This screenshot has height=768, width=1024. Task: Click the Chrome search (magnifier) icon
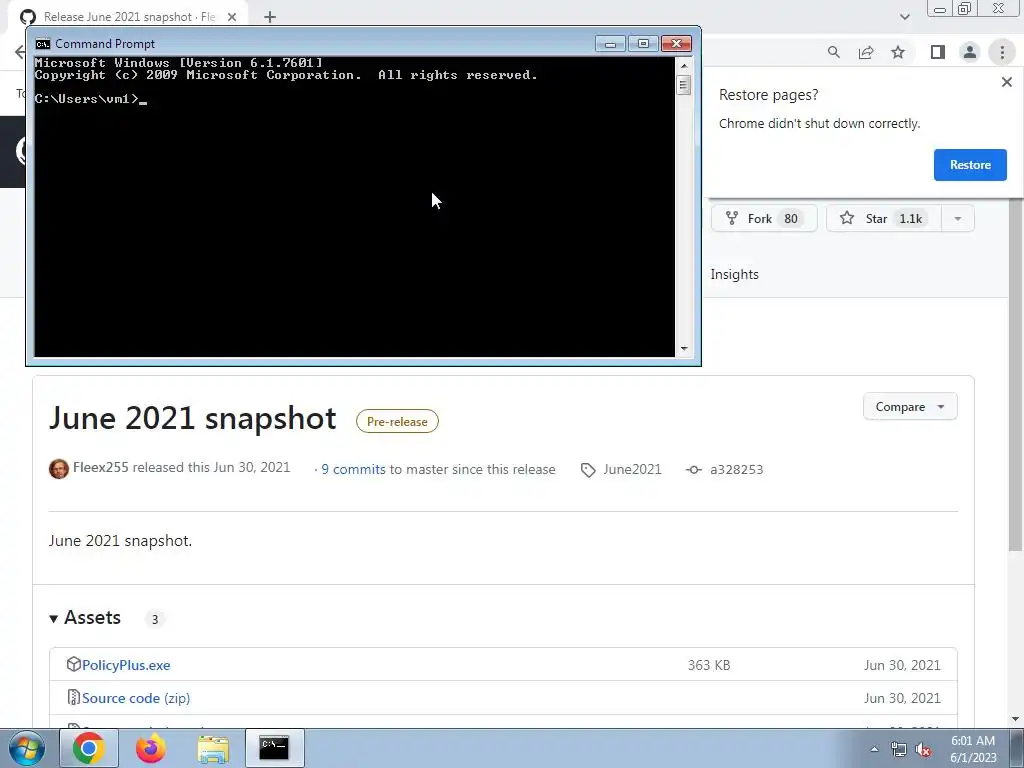click(833, 52)
